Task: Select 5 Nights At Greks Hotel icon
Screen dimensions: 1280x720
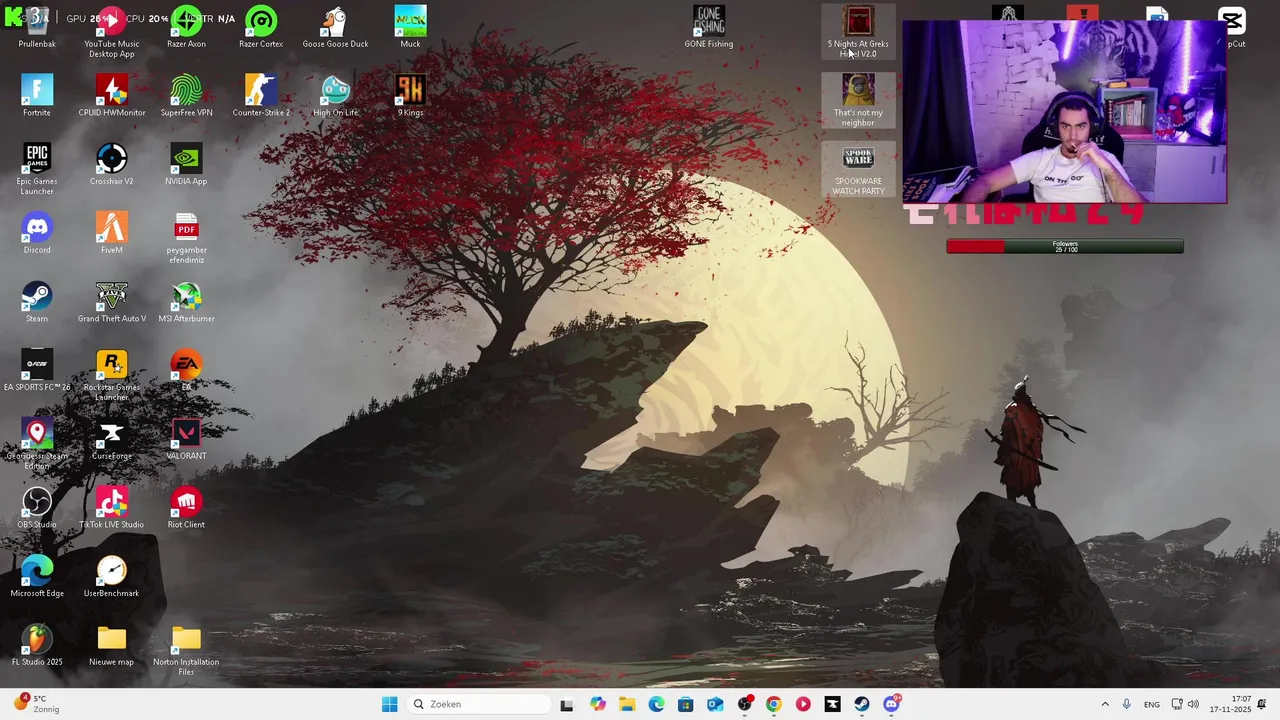Action: [x=858, y=32]
